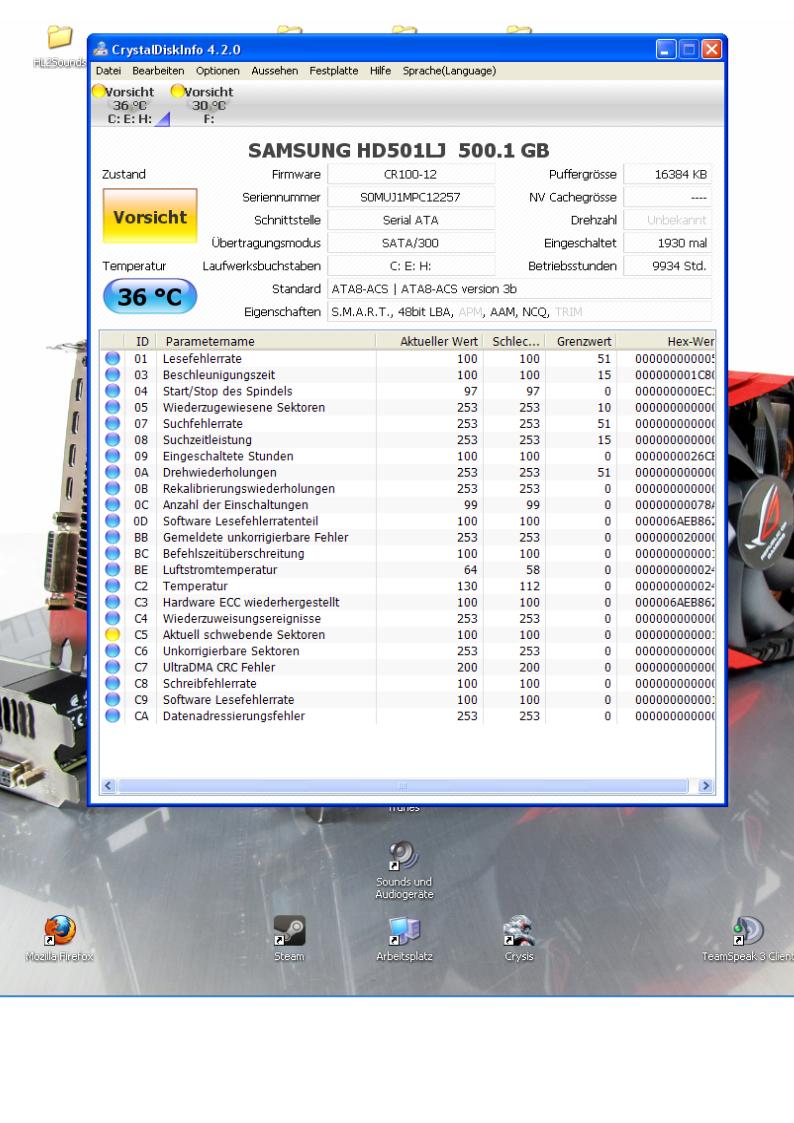This screenshot has width=794, height=1123.
Task: Open the Hilfe menu
Action: coord(380,71)
